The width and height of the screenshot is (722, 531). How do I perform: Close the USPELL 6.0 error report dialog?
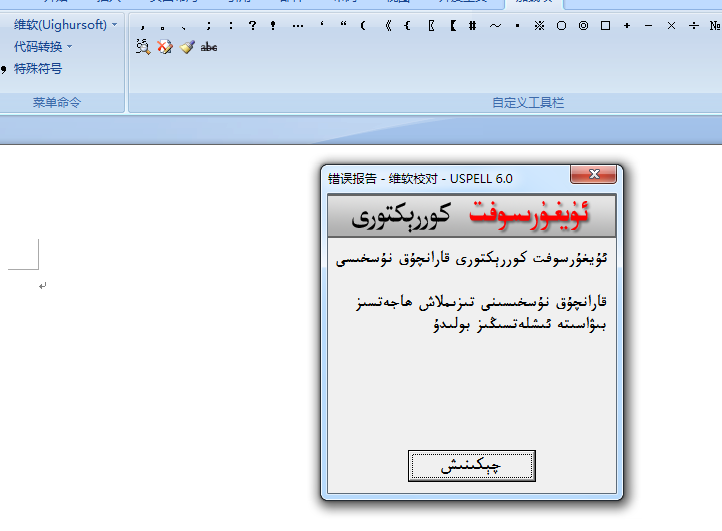[x=593, y=176]
